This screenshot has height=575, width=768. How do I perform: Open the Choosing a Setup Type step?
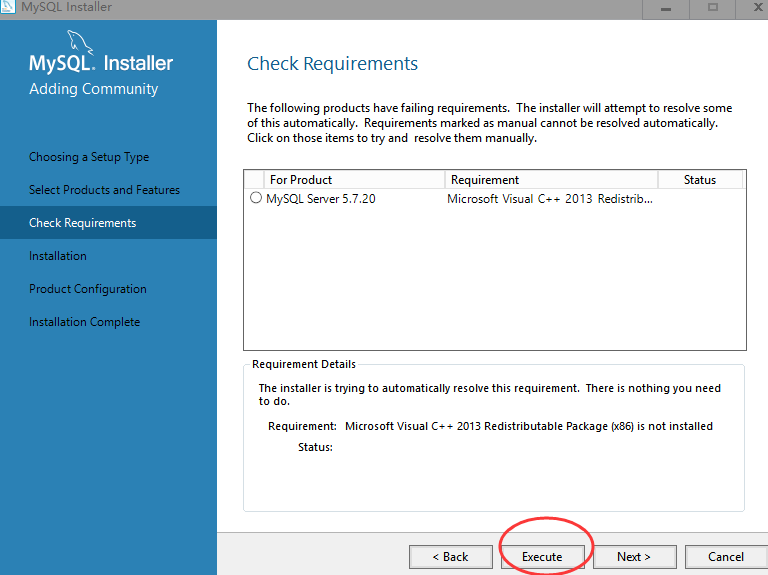pos(89,157)
